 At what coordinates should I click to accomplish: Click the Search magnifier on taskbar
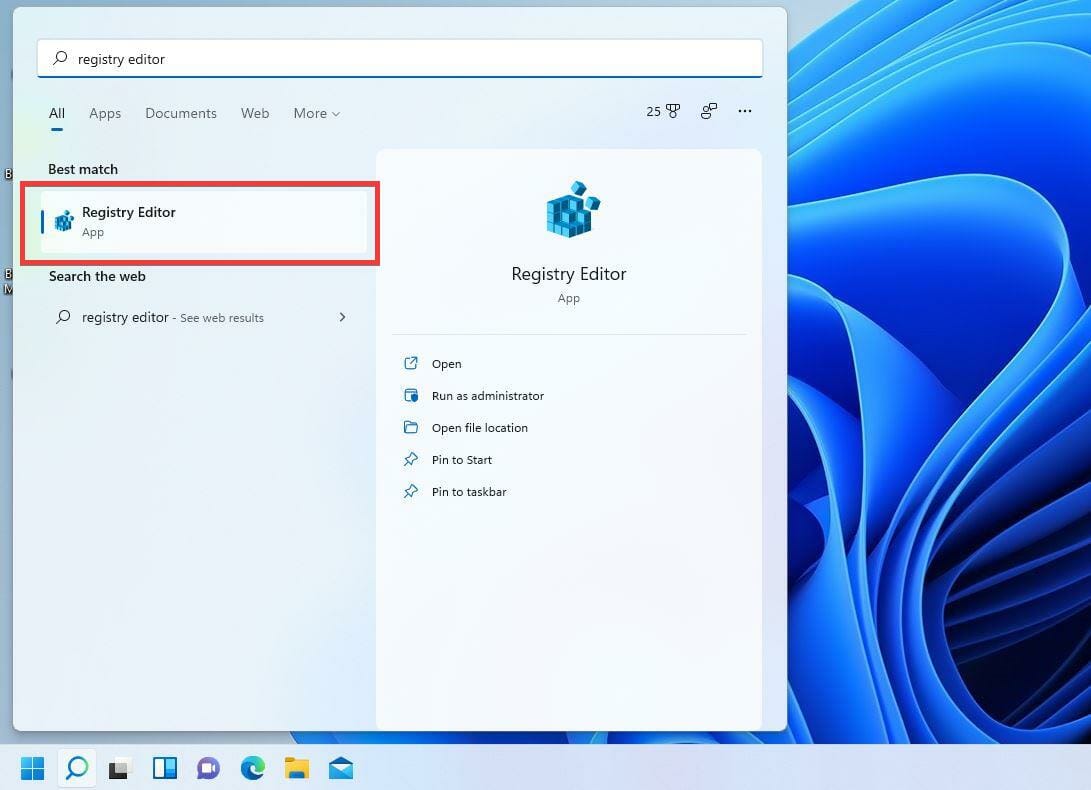pos(77,768)
